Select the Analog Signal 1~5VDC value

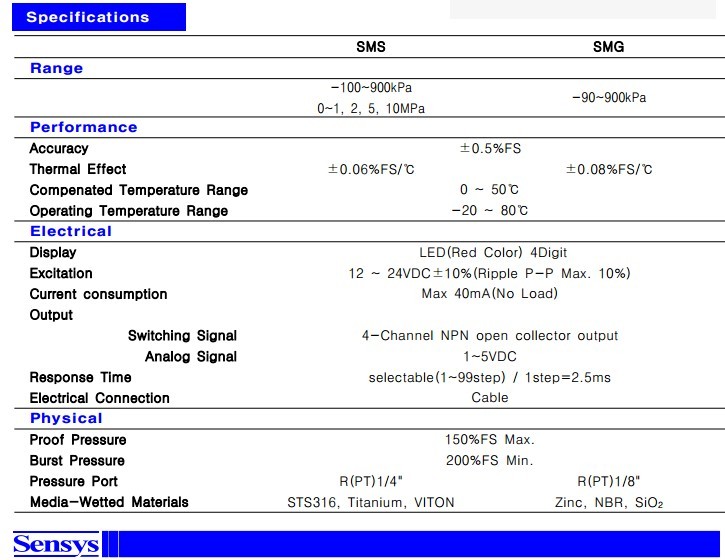[490, 357]
